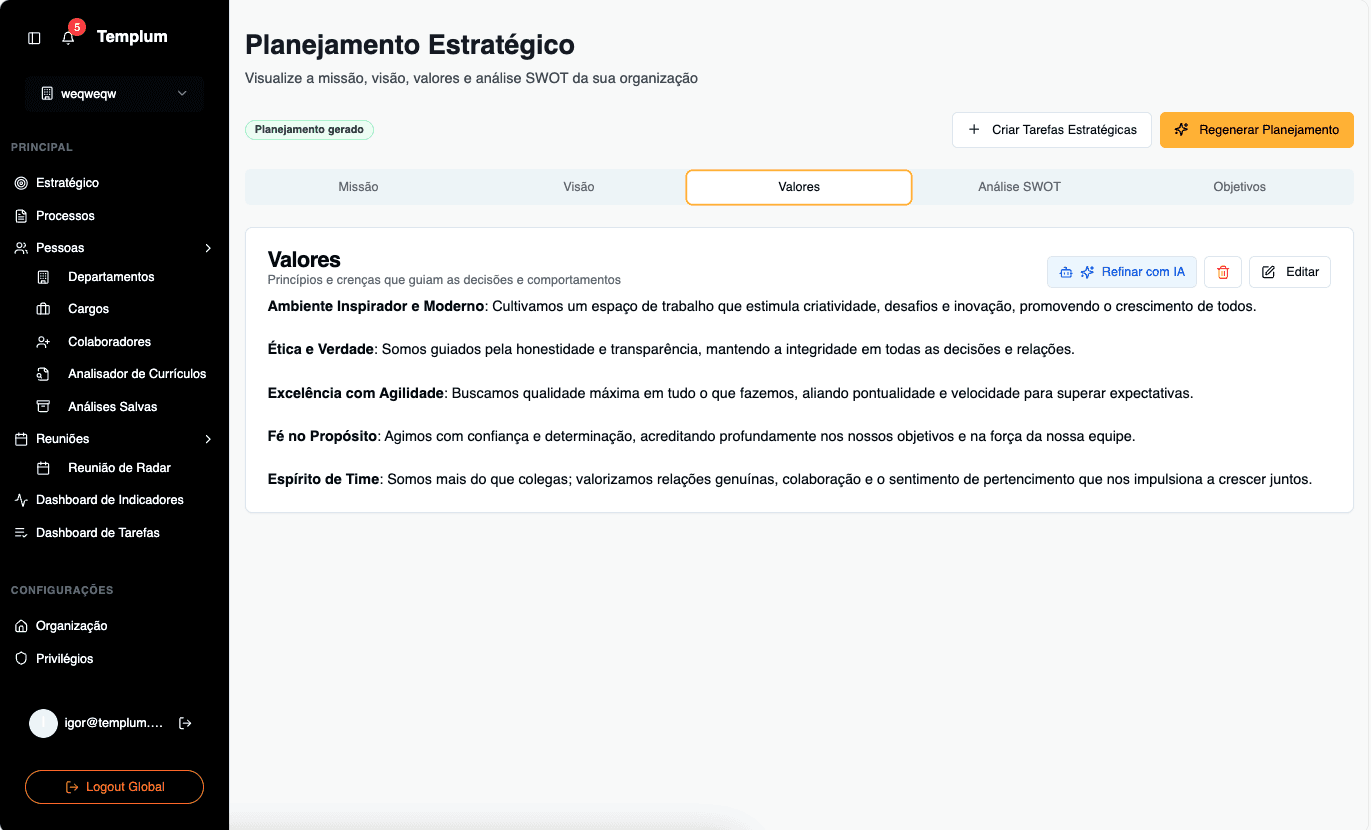1371x830 pixels.
Task: Click the Templum logo text
Action: click(132, 37)
